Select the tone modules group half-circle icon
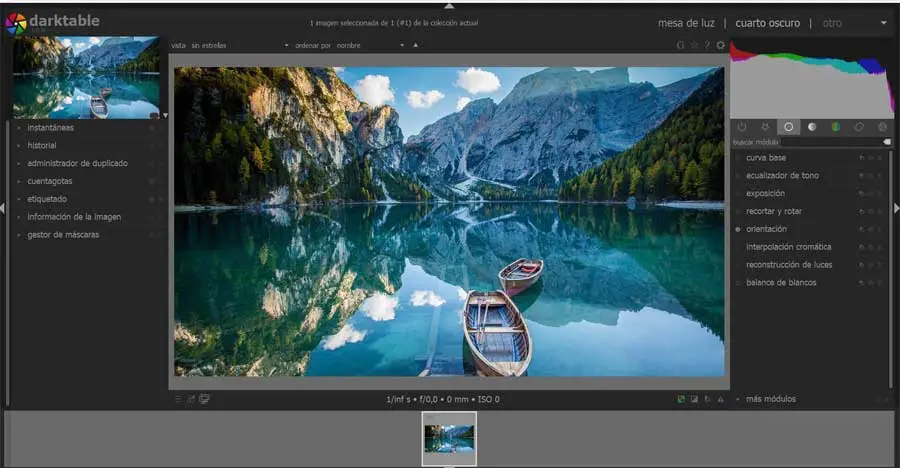Image resolution: width=900 pixels, height=468 pixels. point(812,126)
